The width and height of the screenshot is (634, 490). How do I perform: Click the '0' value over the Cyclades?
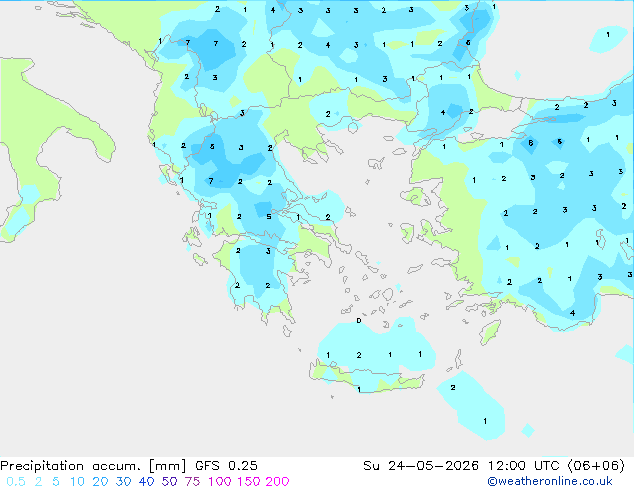click(358, 321)
